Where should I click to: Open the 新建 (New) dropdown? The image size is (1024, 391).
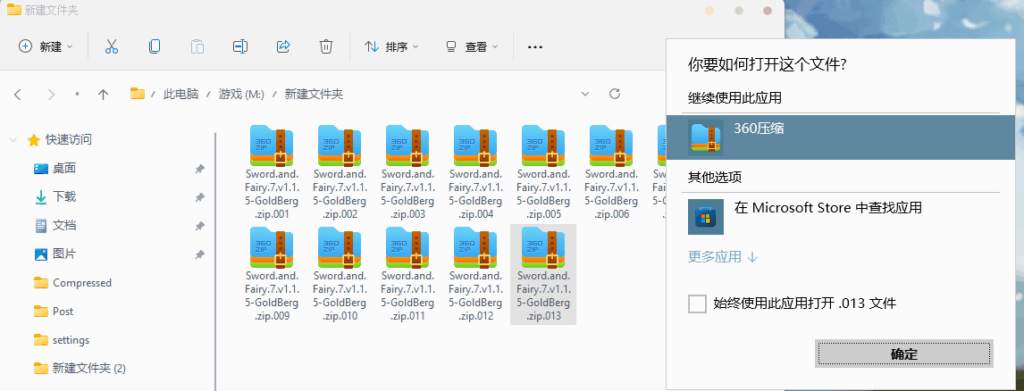click(x=46, y=46)
